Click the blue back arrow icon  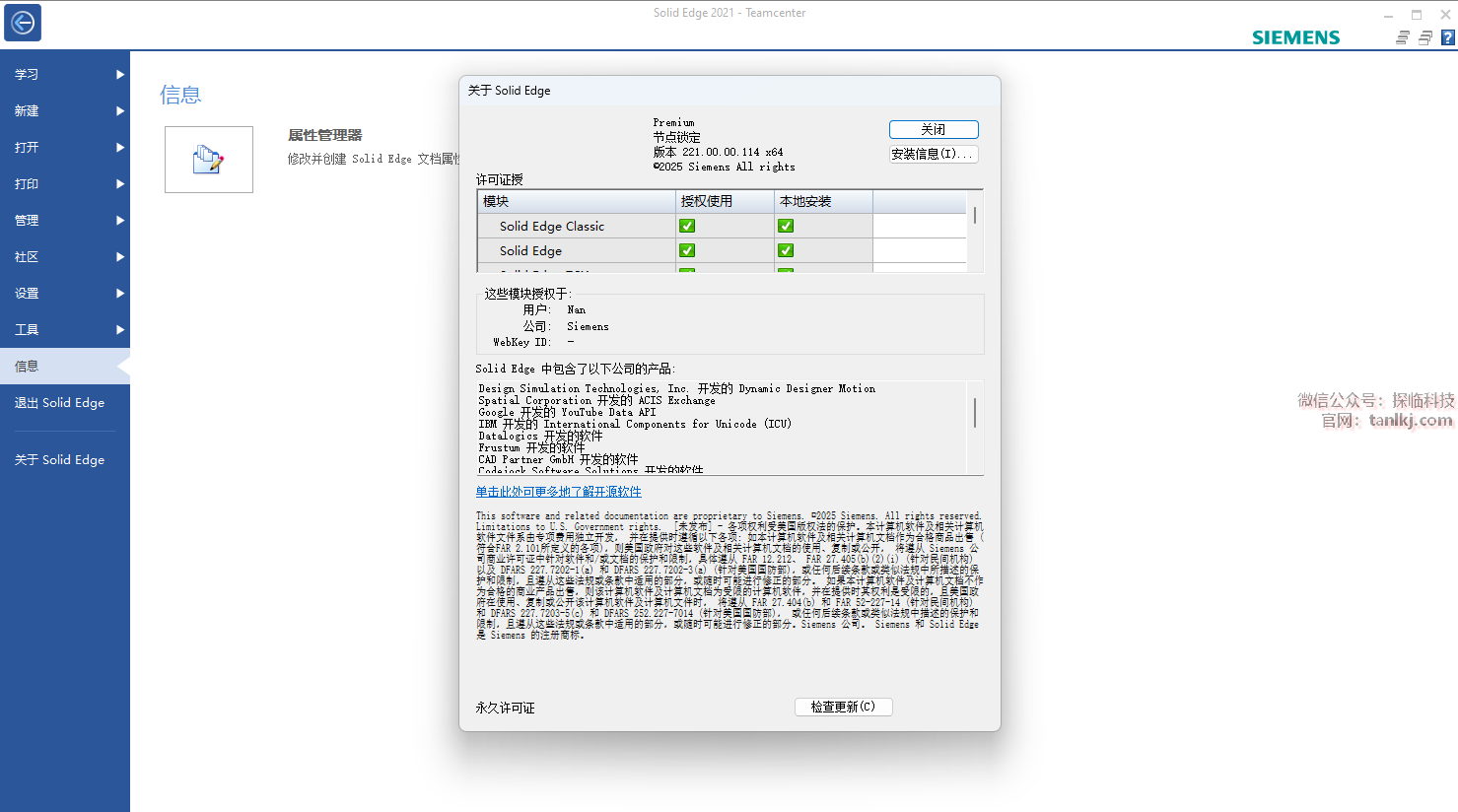[23, 23]
